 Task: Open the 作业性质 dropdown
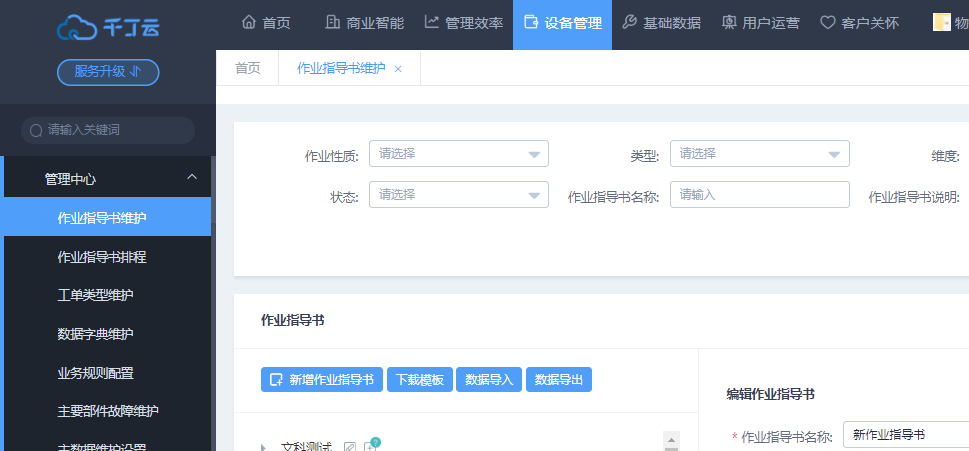coord(459,154)
